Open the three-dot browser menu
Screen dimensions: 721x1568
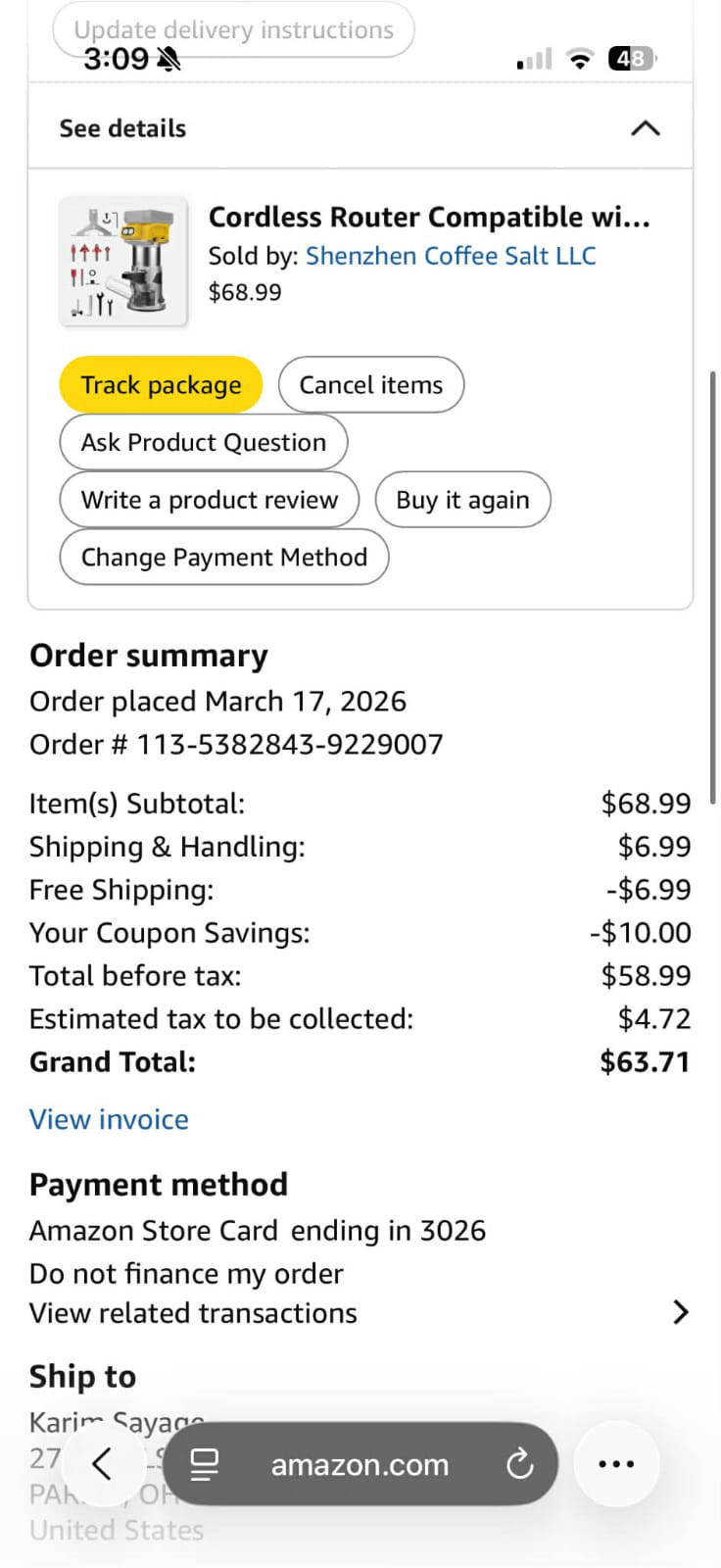point(616,1464)
